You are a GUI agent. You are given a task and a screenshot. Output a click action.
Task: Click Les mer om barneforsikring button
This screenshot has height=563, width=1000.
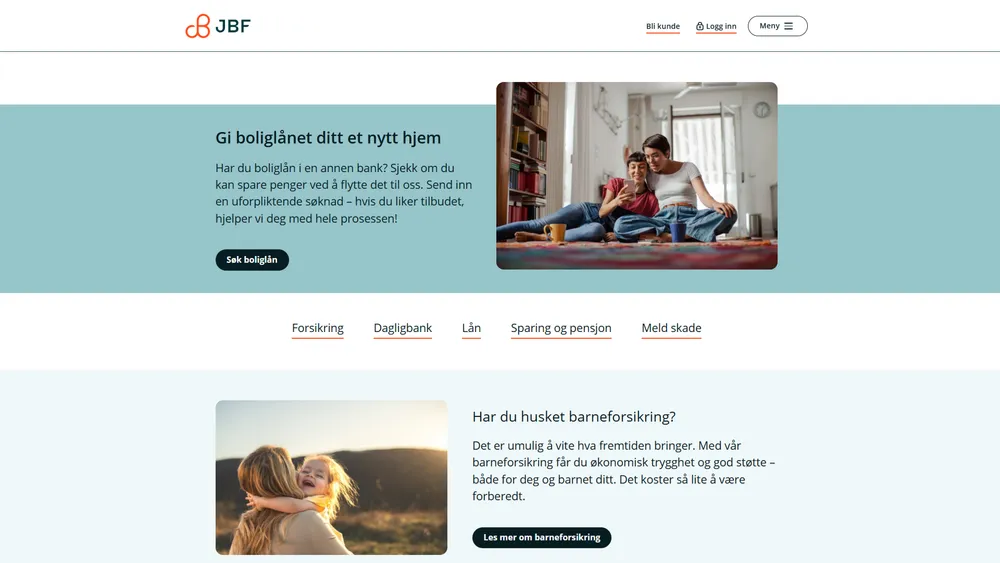pos(541,537)
